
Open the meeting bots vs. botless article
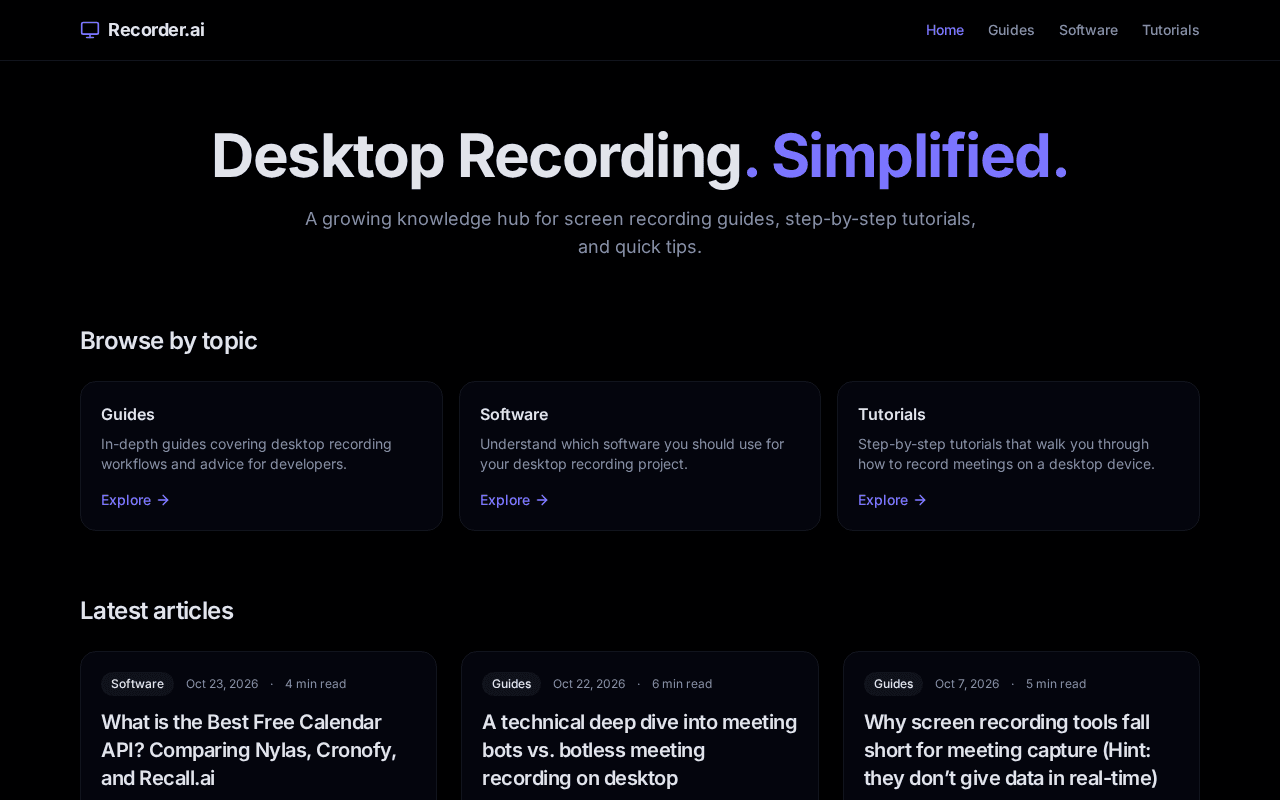point(639,750)
